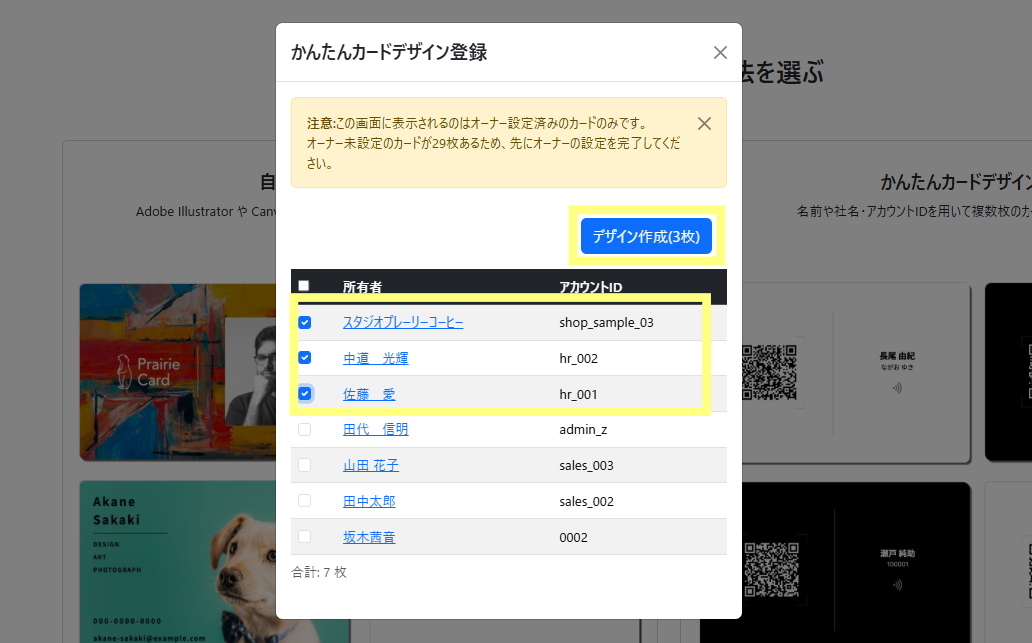The height and width of the screenshot is (643, 1032).
Task: Click the アカウントID column header
Action: (x=590, y=287)
